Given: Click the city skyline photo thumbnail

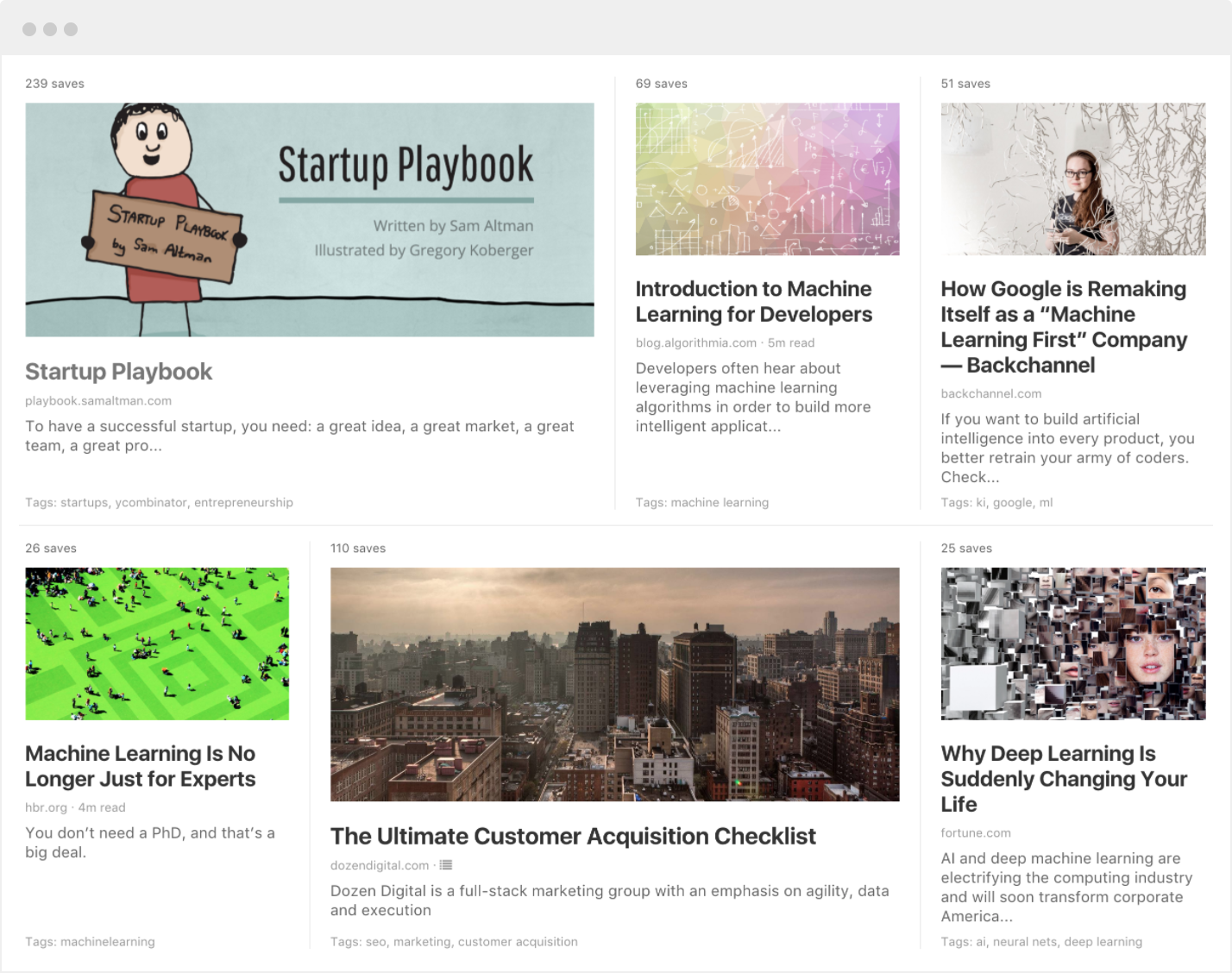Looking at the screenshot, I should point(615,685).
